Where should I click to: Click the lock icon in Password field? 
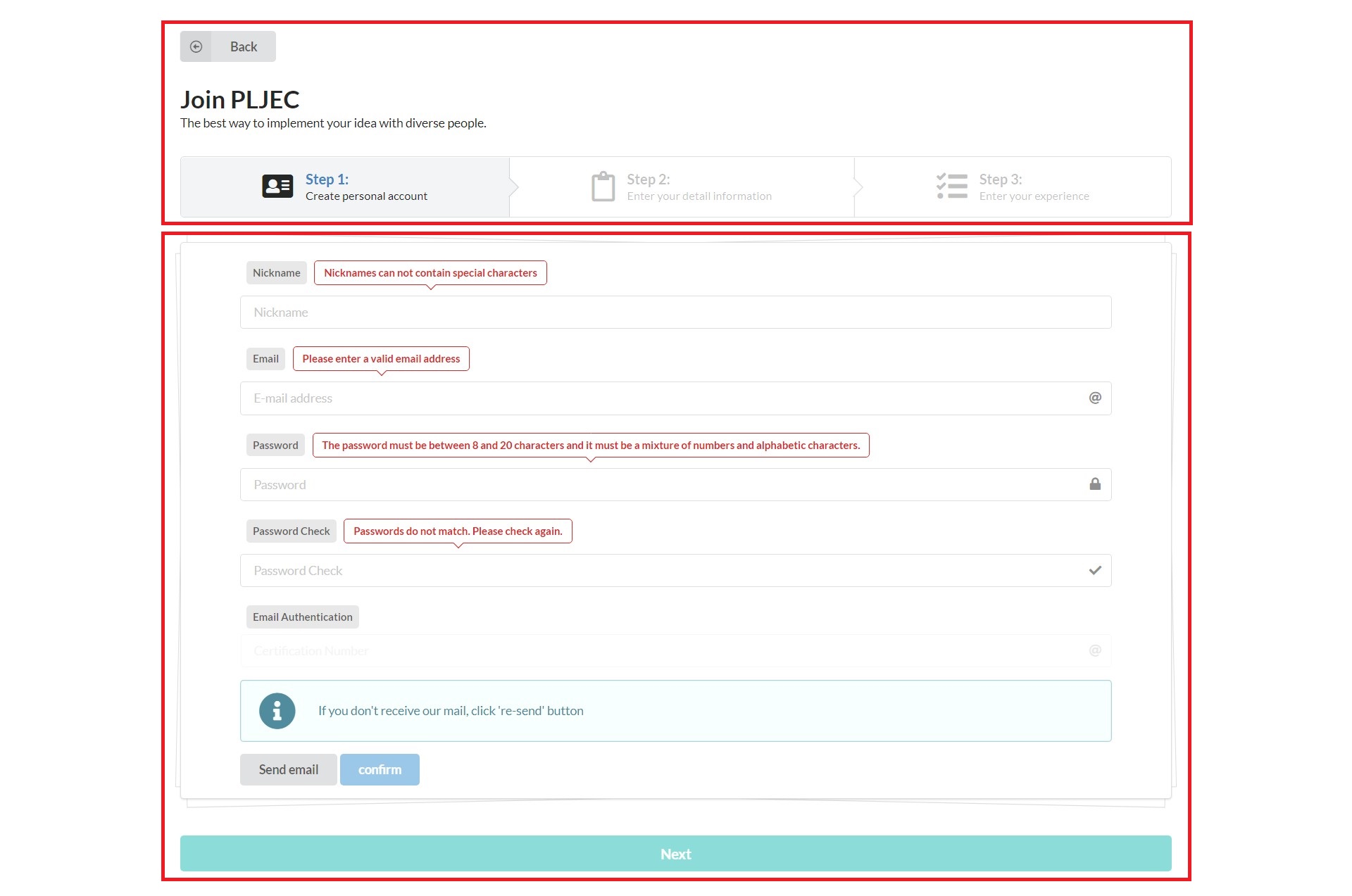tap(1095, 484)
